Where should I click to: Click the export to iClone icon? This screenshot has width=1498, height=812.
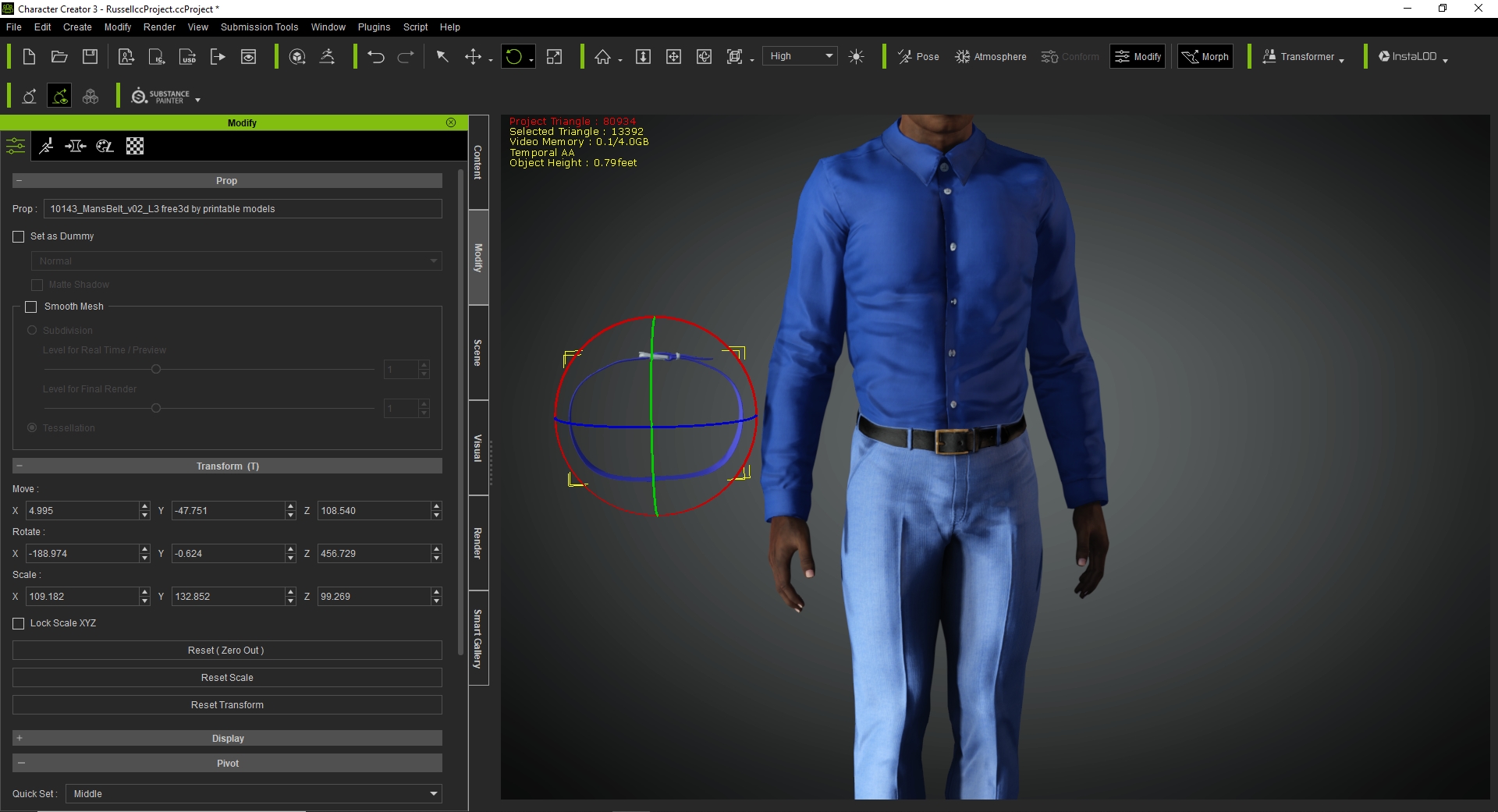(157, 57)
